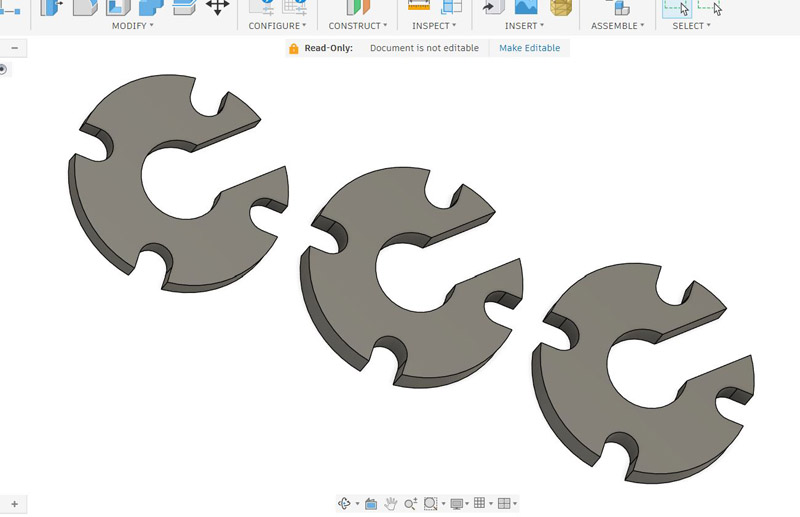
Task: Activate the Pan hand tool
Action: coord(391,504)
